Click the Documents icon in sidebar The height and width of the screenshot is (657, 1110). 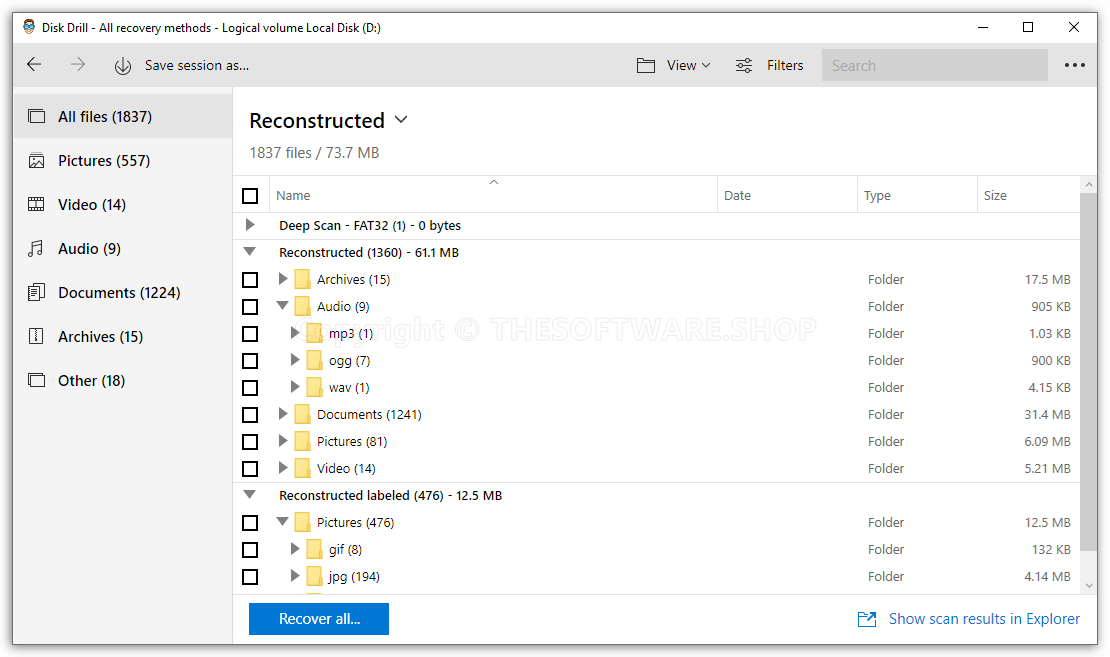(37, 293)
